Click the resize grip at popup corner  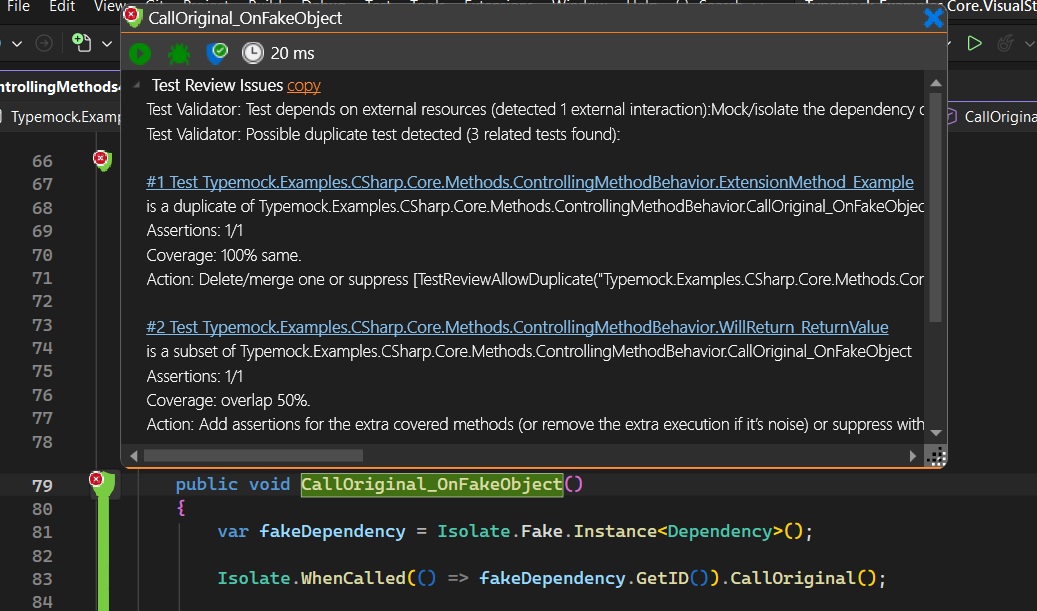click(x=936, y=456)
